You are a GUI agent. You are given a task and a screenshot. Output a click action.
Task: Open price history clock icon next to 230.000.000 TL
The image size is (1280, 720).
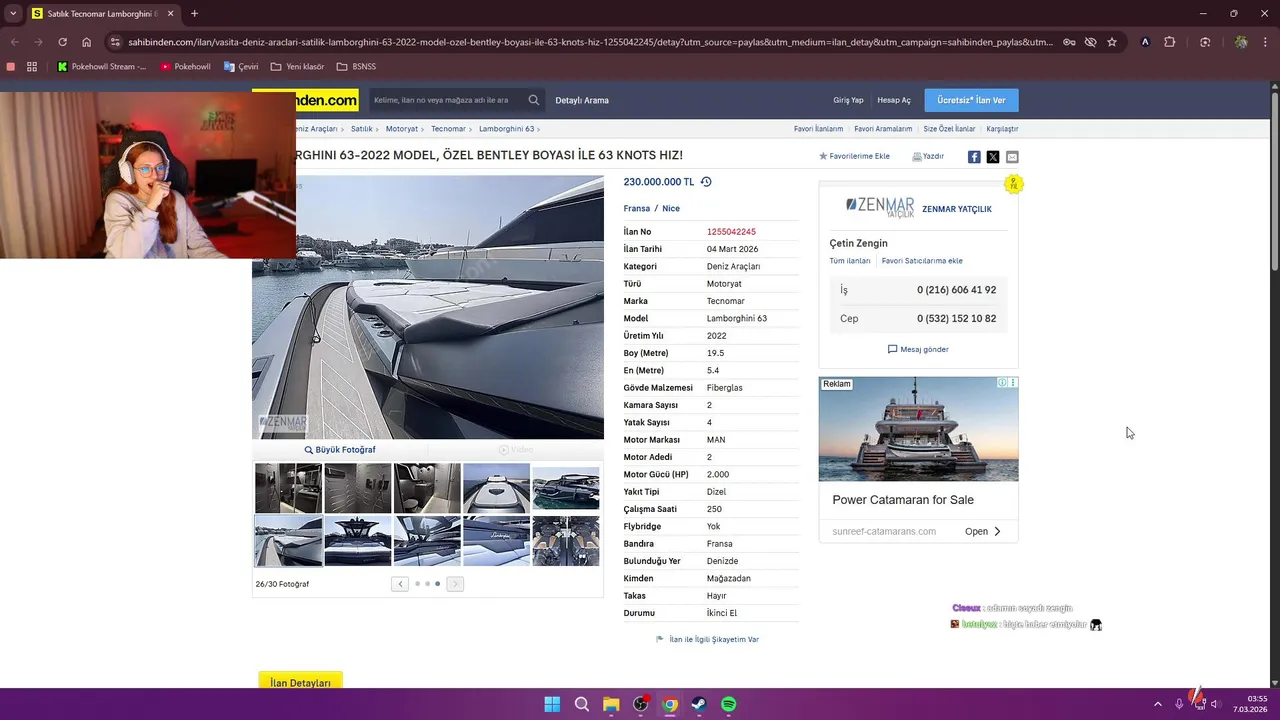[706, 182]
